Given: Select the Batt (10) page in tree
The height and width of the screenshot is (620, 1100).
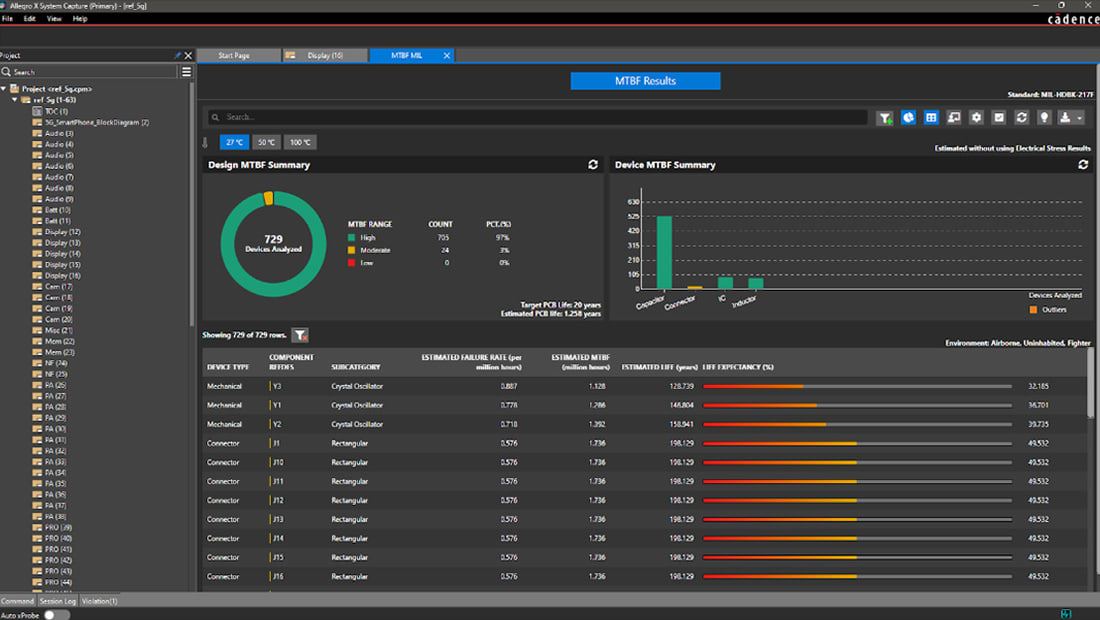Looking at the screenshot, I should click(x=58, y=210).
